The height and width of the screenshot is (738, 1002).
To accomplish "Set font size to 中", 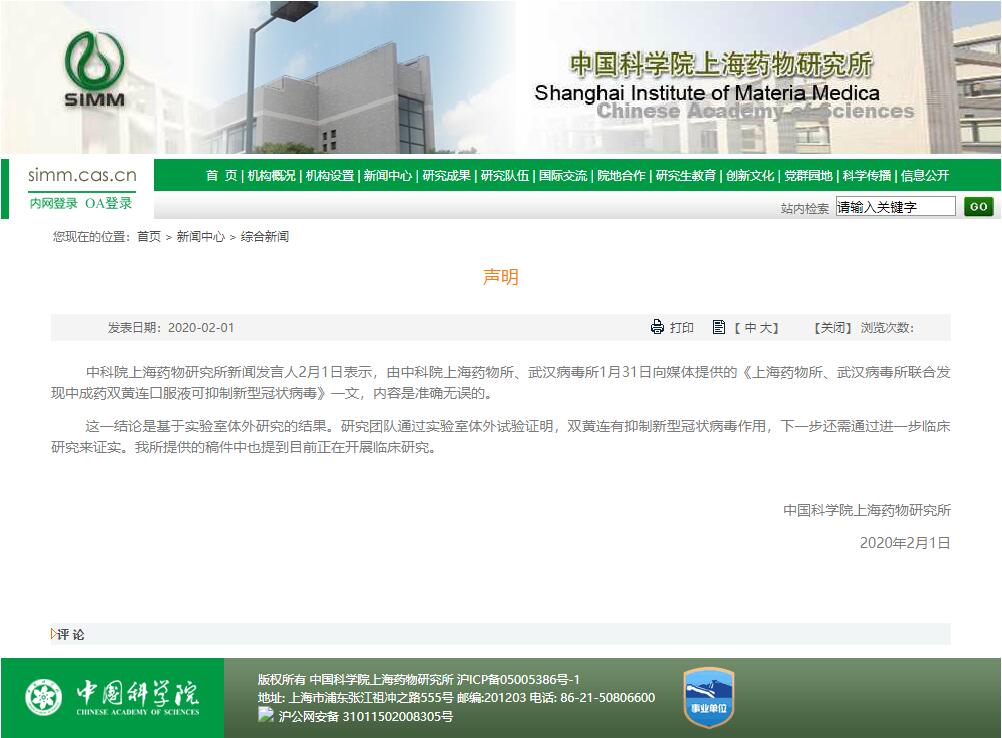I will (x=750, y=328).
